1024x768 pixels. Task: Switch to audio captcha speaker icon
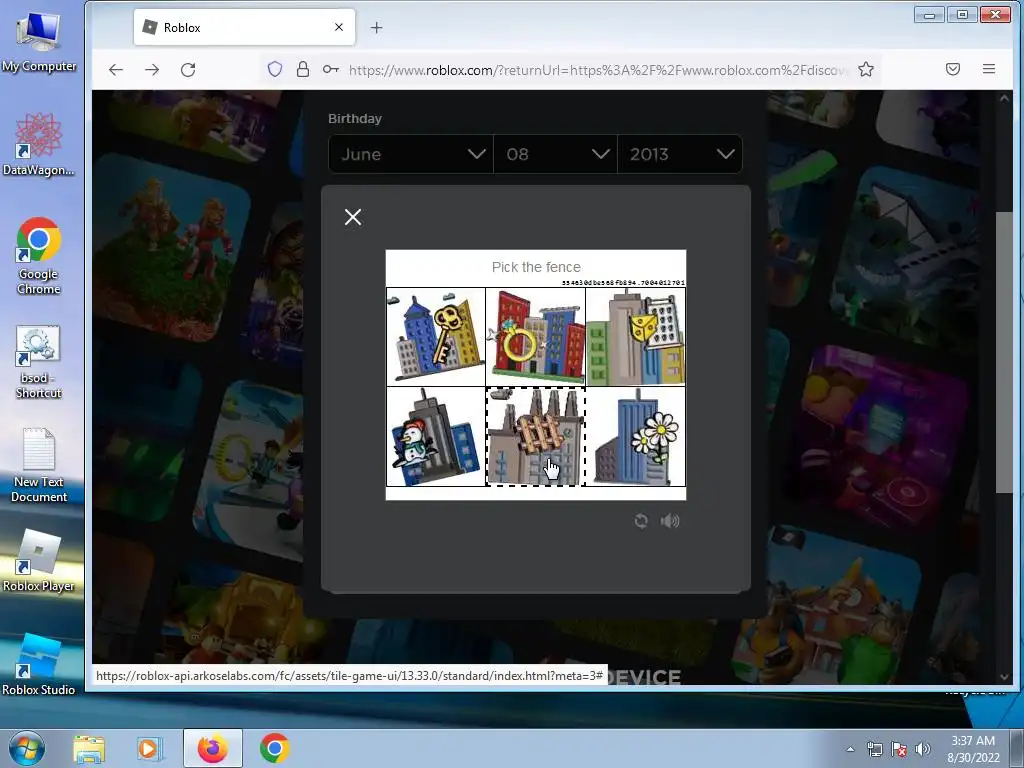coord(670,520)
